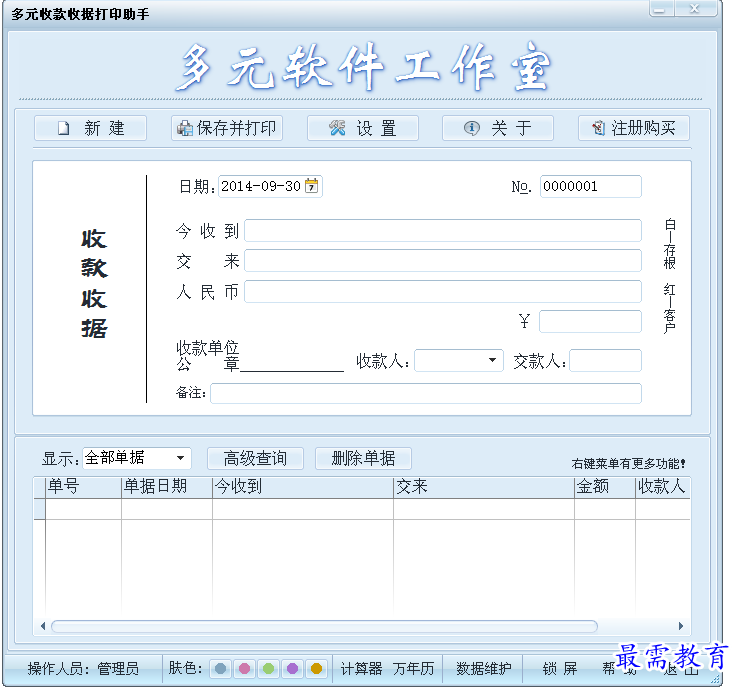Open the 设置 settings button
The image size is (737, 688).
(362, 128)
